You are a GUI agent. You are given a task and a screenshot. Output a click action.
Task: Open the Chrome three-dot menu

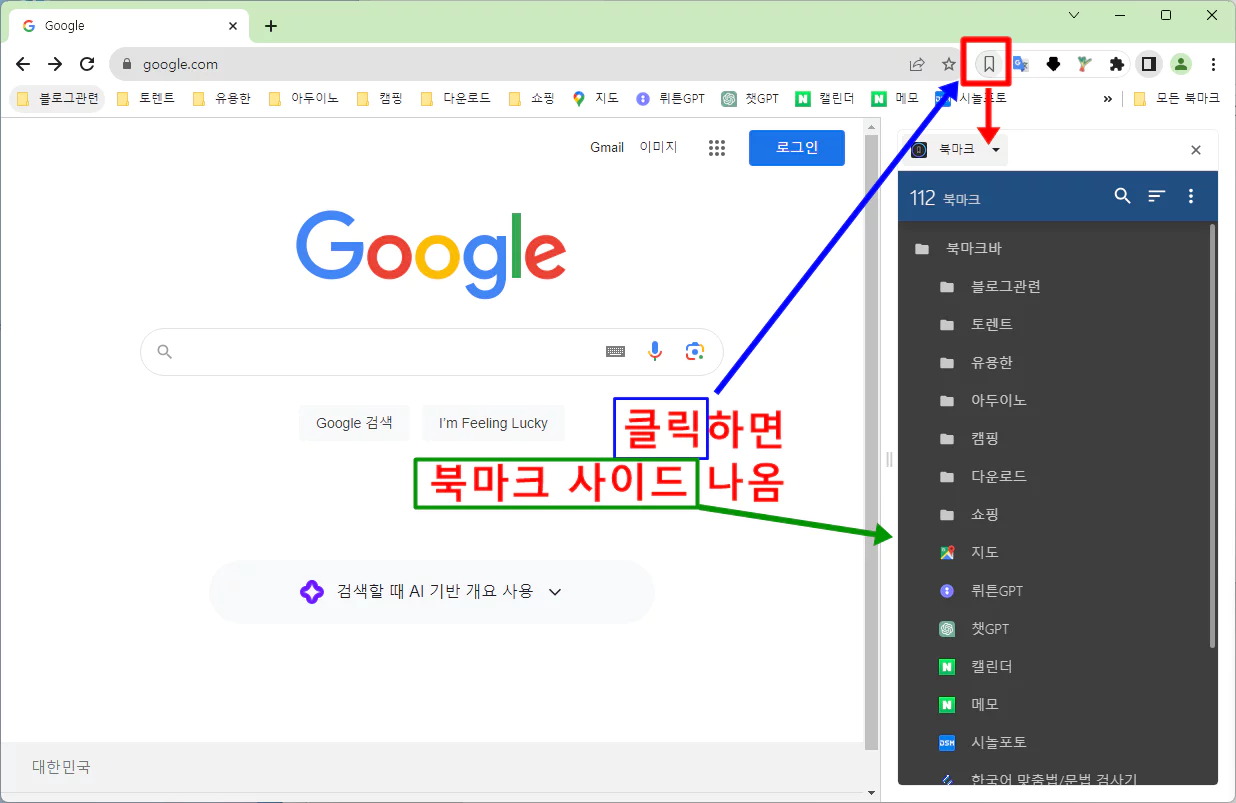[x=1213, y=64]
